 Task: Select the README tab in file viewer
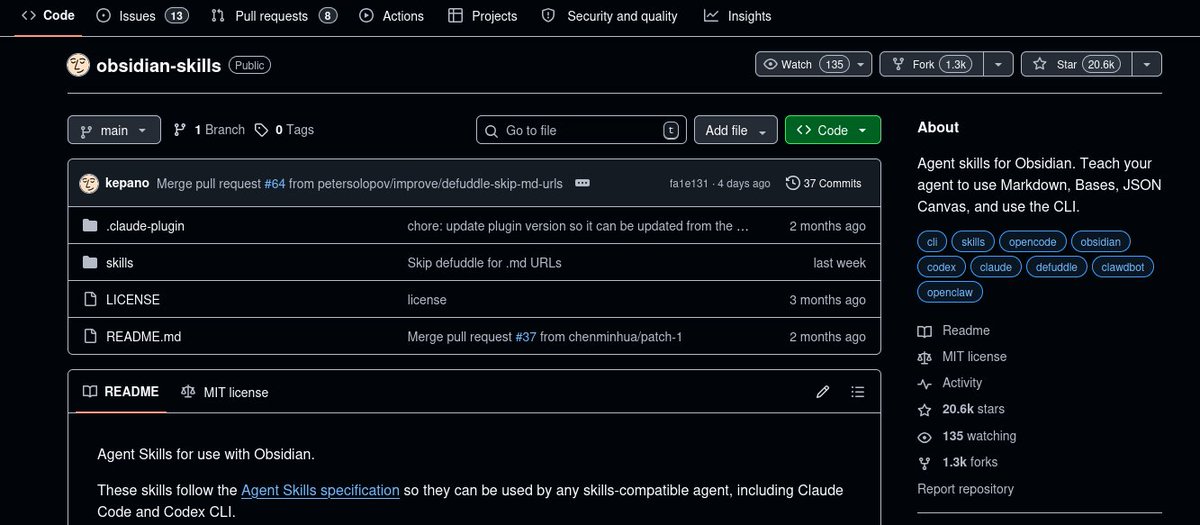(121, 392)
